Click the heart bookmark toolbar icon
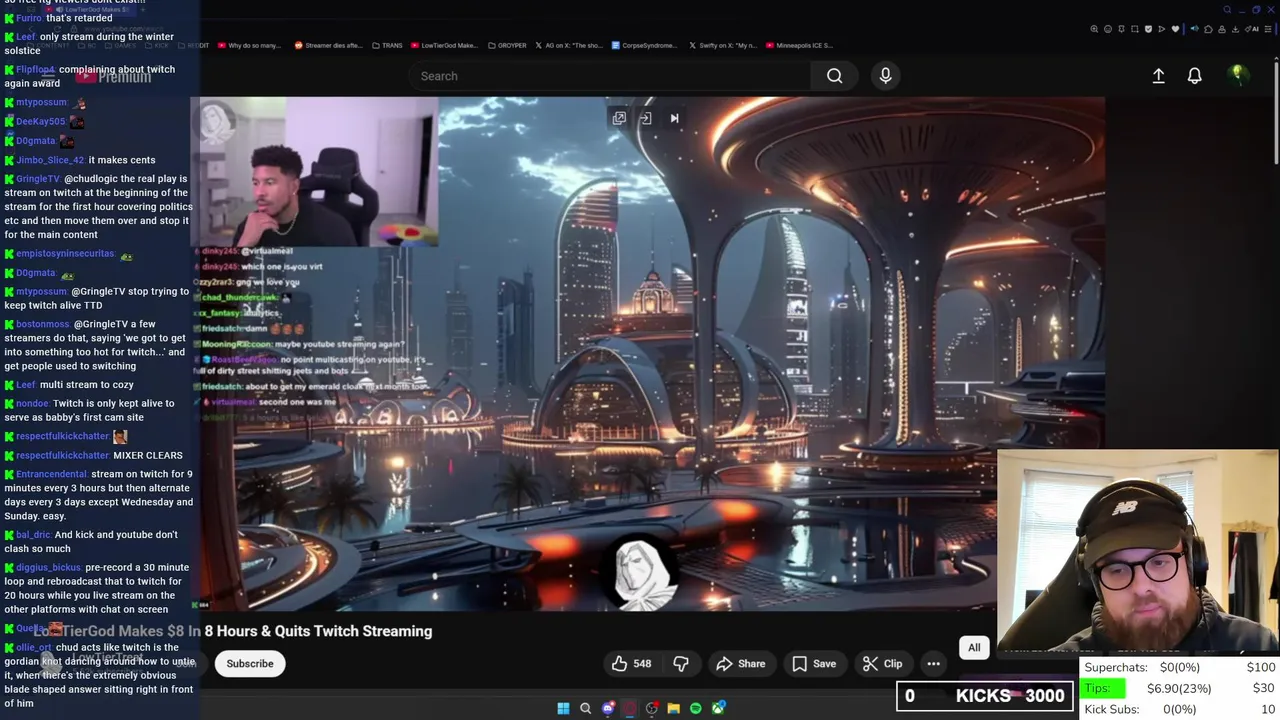The height and width of the screenshot is (720, 1280). (x=1175, y=29)
